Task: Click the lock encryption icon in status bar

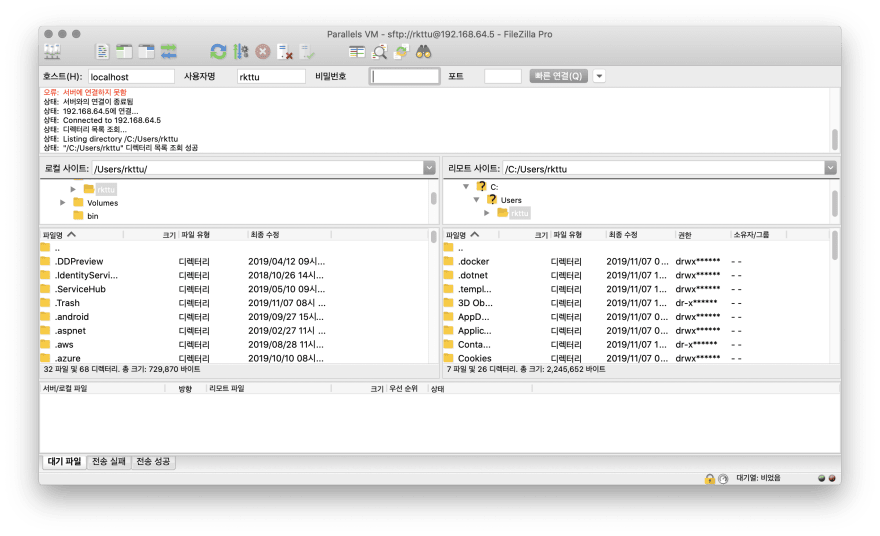Action: (710, 479)
